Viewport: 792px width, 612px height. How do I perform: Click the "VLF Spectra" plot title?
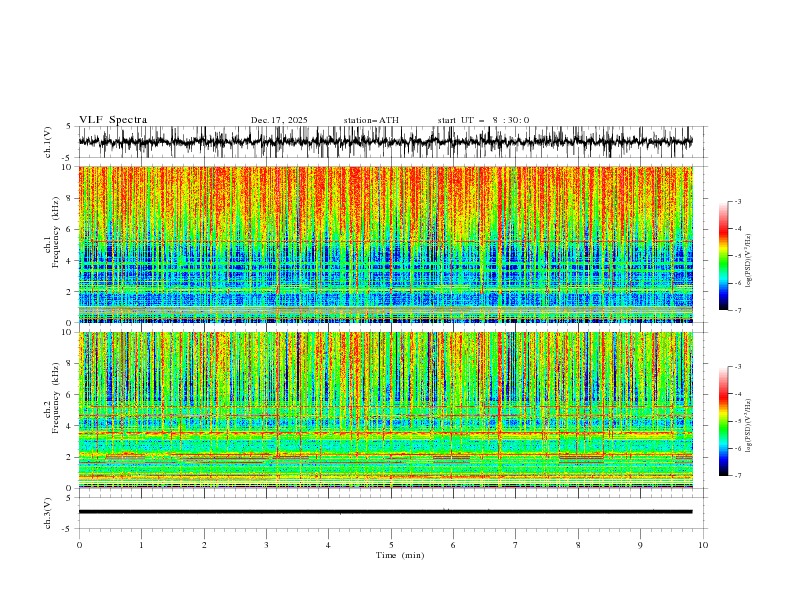[113, 120]
